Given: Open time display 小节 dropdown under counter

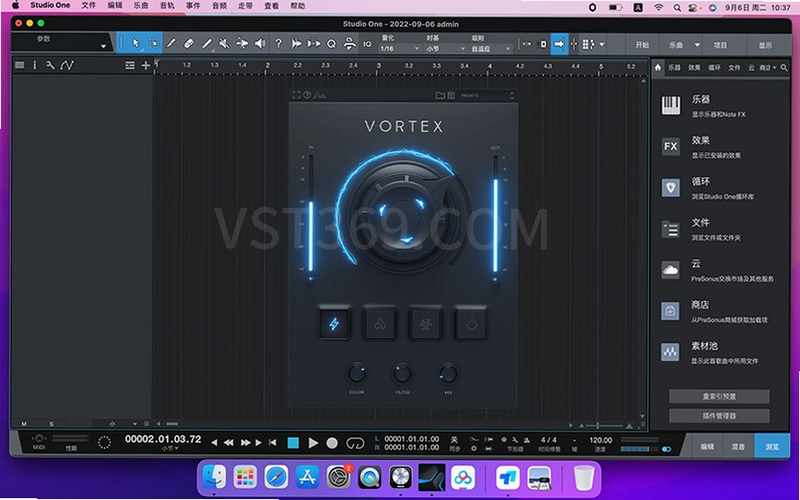Looking at the screenshot, I should pyautogui.click(x=170, y=448).
